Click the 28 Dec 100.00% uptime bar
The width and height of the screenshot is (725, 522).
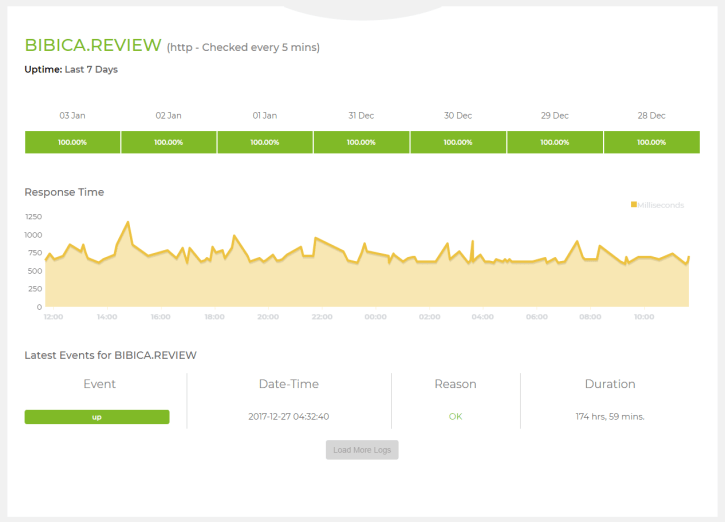(651, 142)
